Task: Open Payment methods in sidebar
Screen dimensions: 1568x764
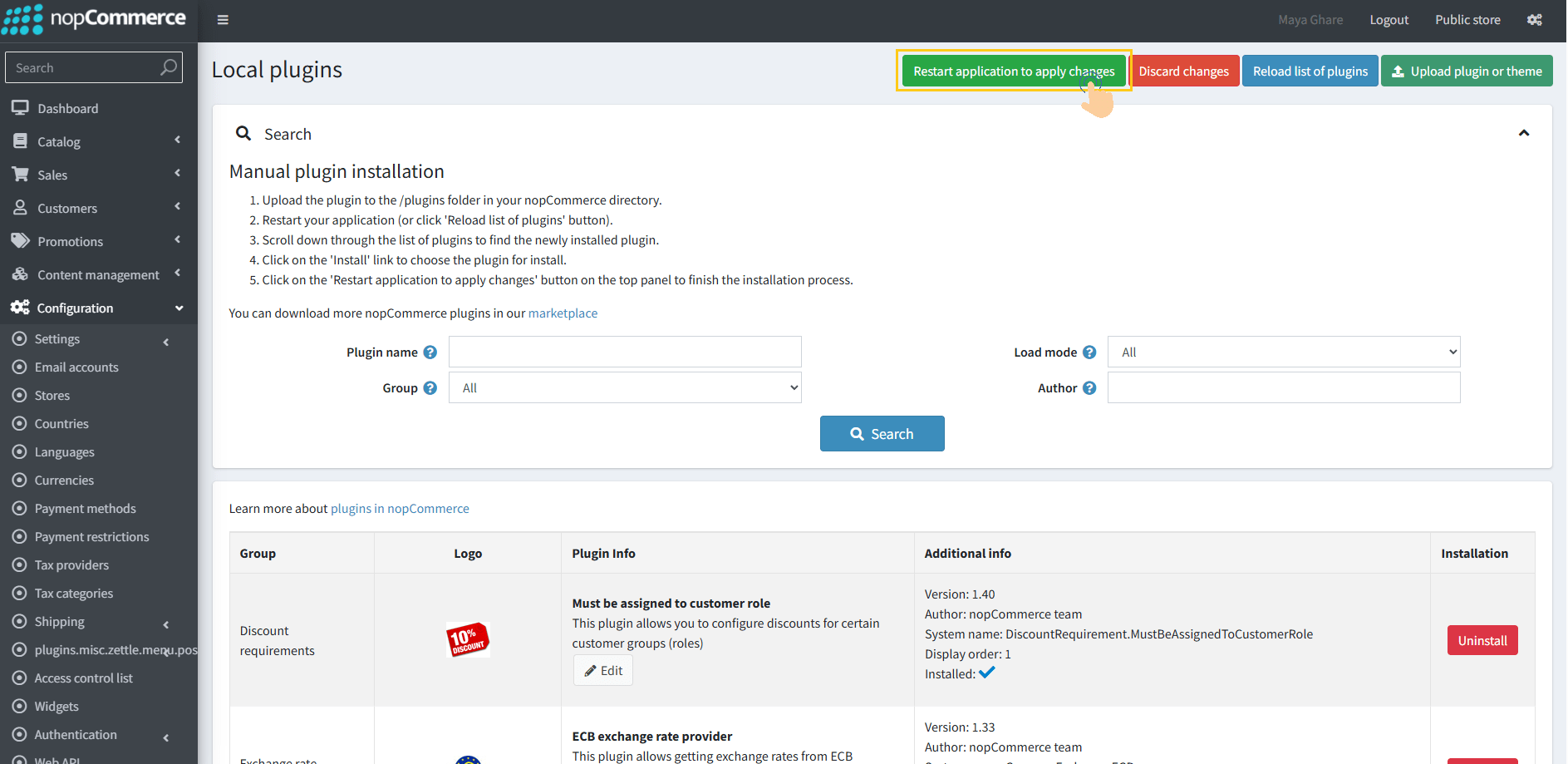Action: click(85, 509)
